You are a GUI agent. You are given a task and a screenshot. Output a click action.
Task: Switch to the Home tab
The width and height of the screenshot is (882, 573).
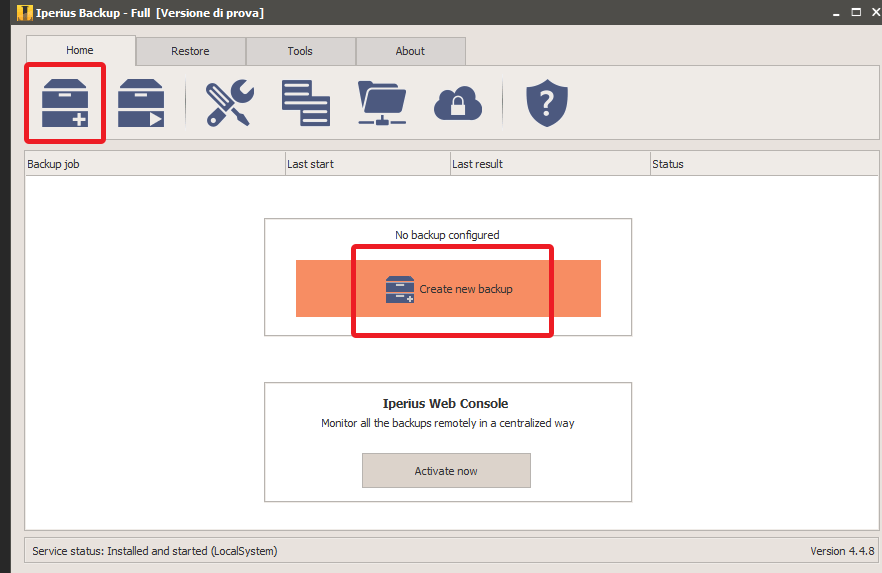[80, 51]
